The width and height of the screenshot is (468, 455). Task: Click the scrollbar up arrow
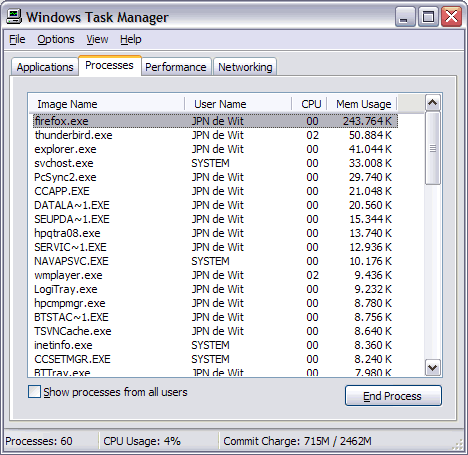tap(433, 103)
